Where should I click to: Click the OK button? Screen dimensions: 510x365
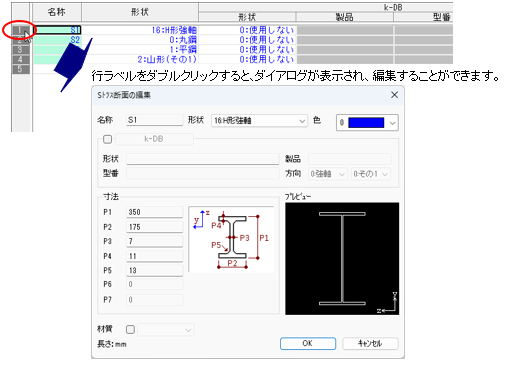308,343
